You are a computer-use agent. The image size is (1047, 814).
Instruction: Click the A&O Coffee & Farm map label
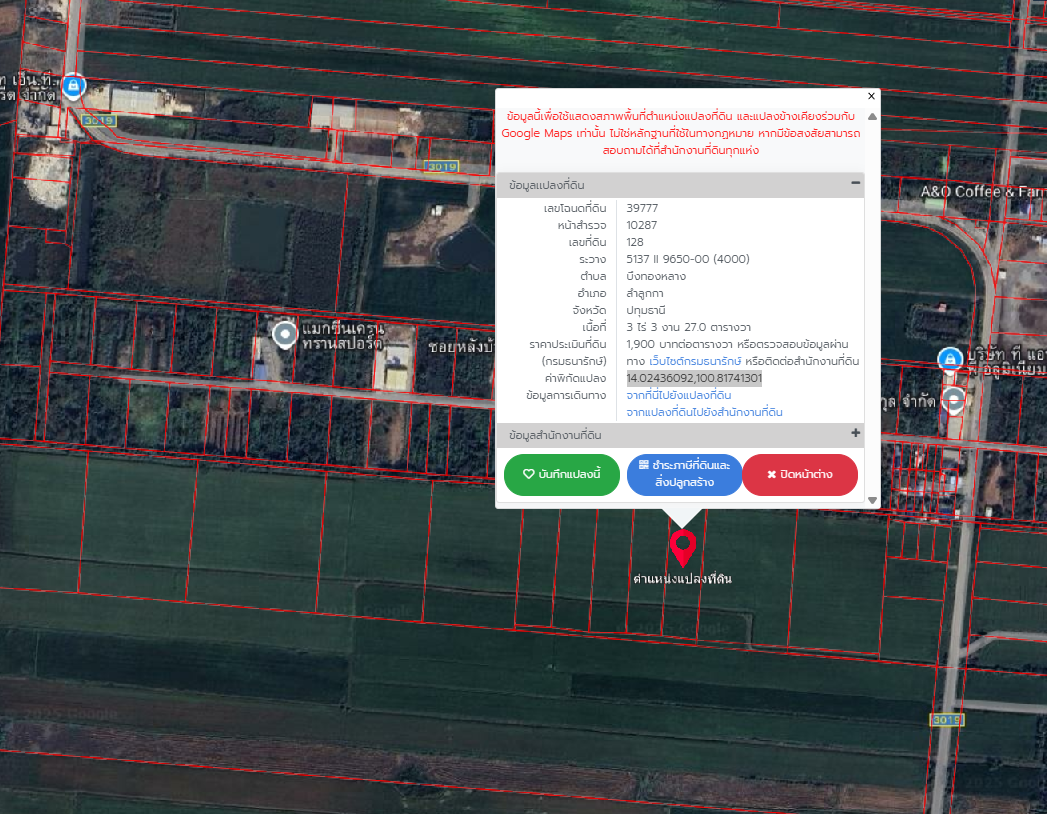pos(983,192)
